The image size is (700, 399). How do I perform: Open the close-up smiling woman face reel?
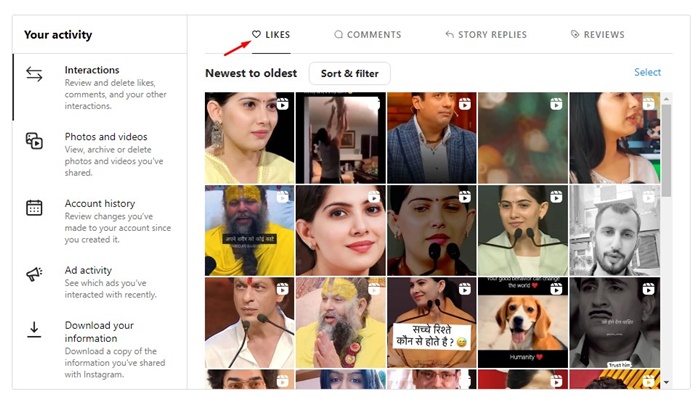[x=341, y=230]
